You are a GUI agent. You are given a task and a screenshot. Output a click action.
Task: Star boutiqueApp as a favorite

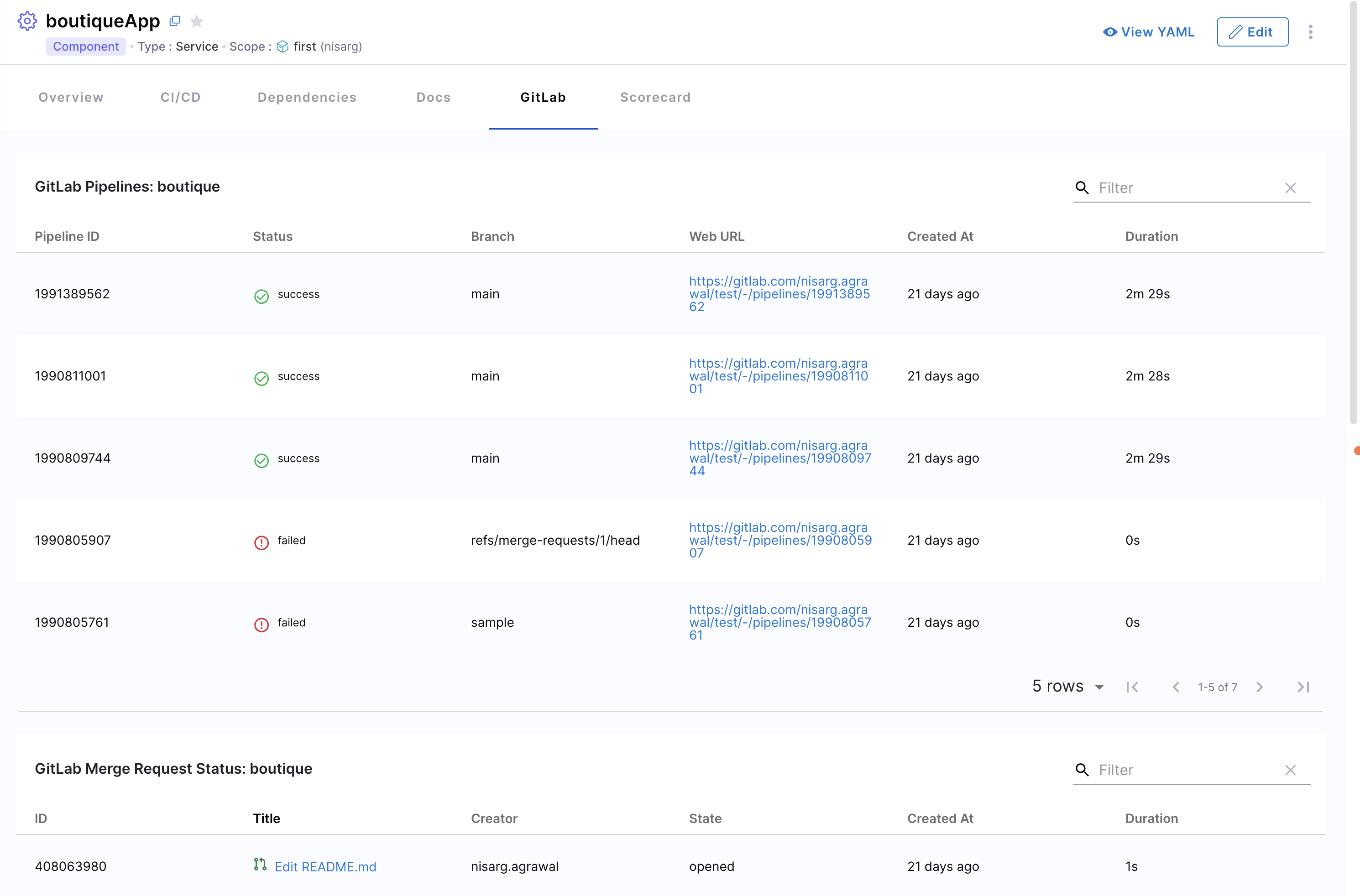point(197,21)
